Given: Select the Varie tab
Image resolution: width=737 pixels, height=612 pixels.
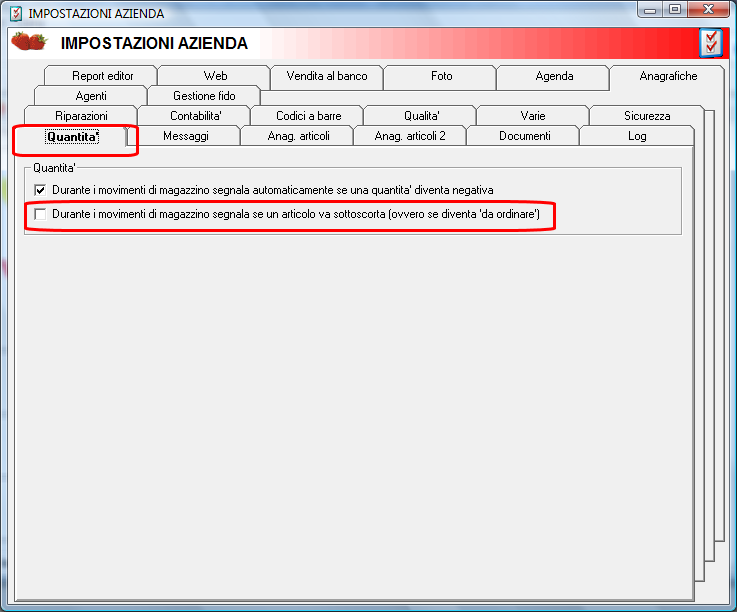Looking at the screenshot, I should pos(533,116).
